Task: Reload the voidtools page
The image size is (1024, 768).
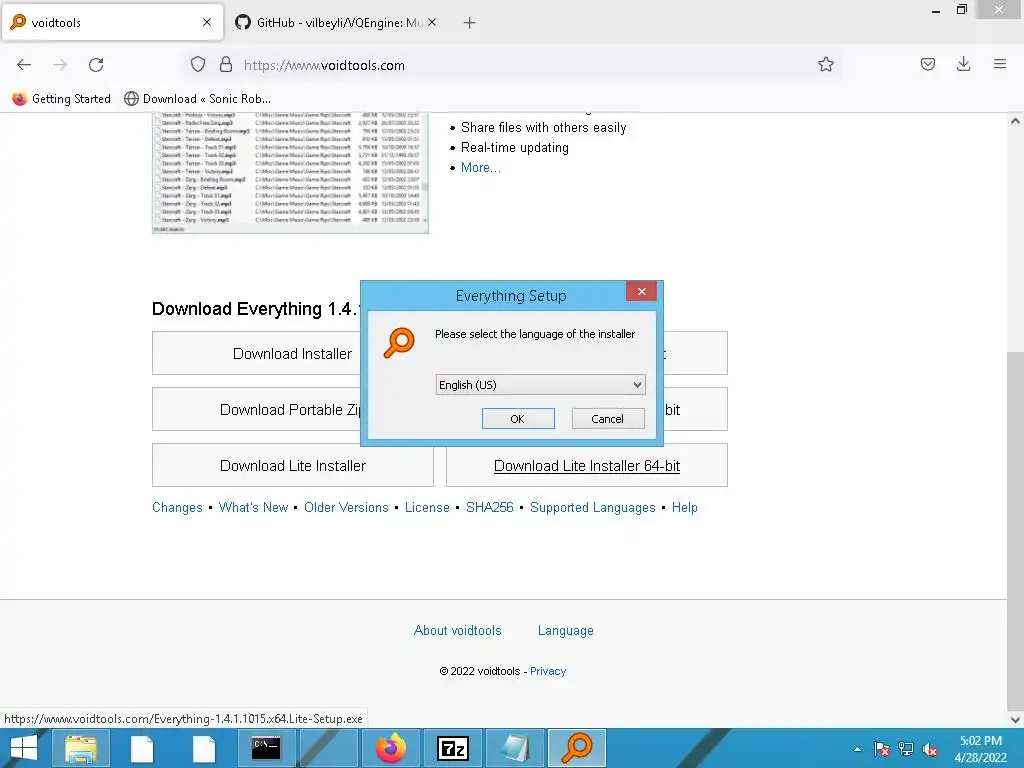Action: coord(96,65)
